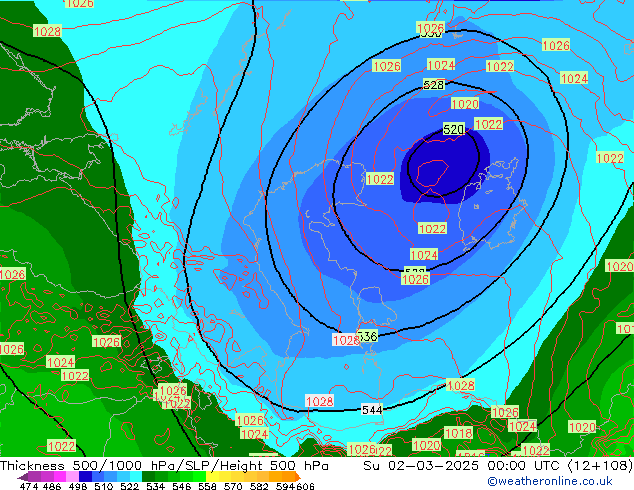Image resolution: width=634 pixels, height=490 pixels.
Task: Click the date 'Su 02-03-2025 00:00 UTC (12+108)'
Action: 498,466
